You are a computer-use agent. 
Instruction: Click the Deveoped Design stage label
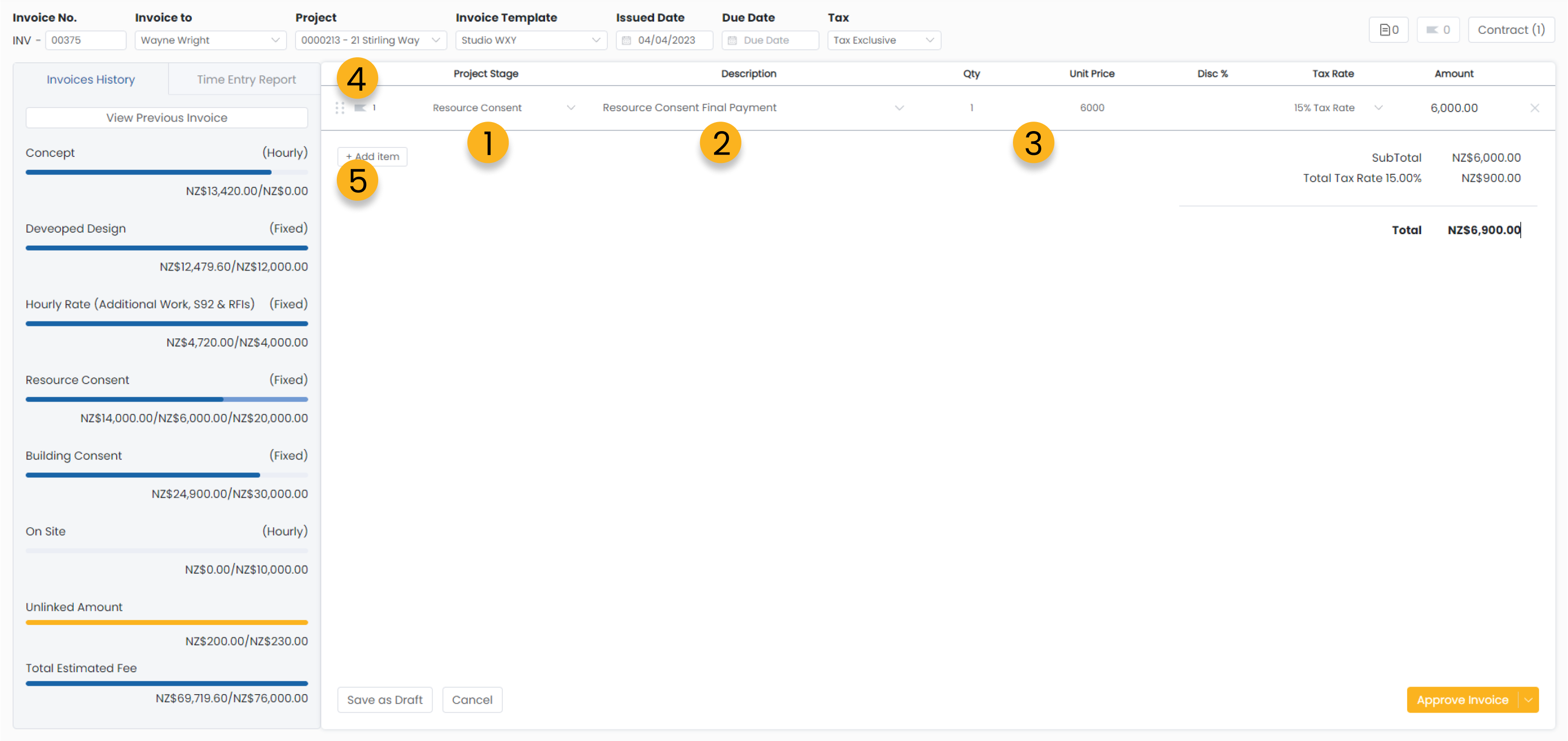[x=75, y=228]
